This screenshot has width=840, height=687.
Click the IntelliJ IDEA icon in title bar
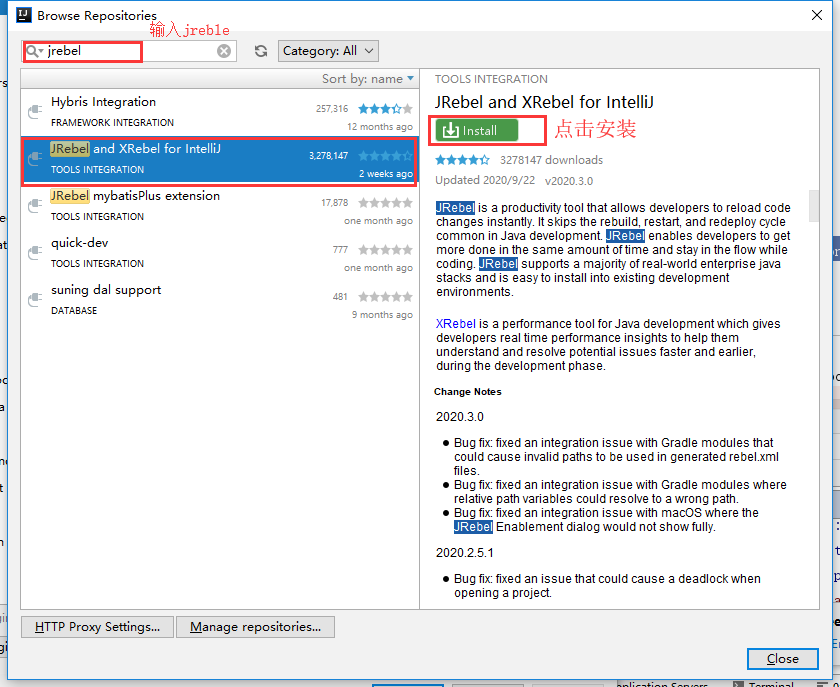coord(24,15)
